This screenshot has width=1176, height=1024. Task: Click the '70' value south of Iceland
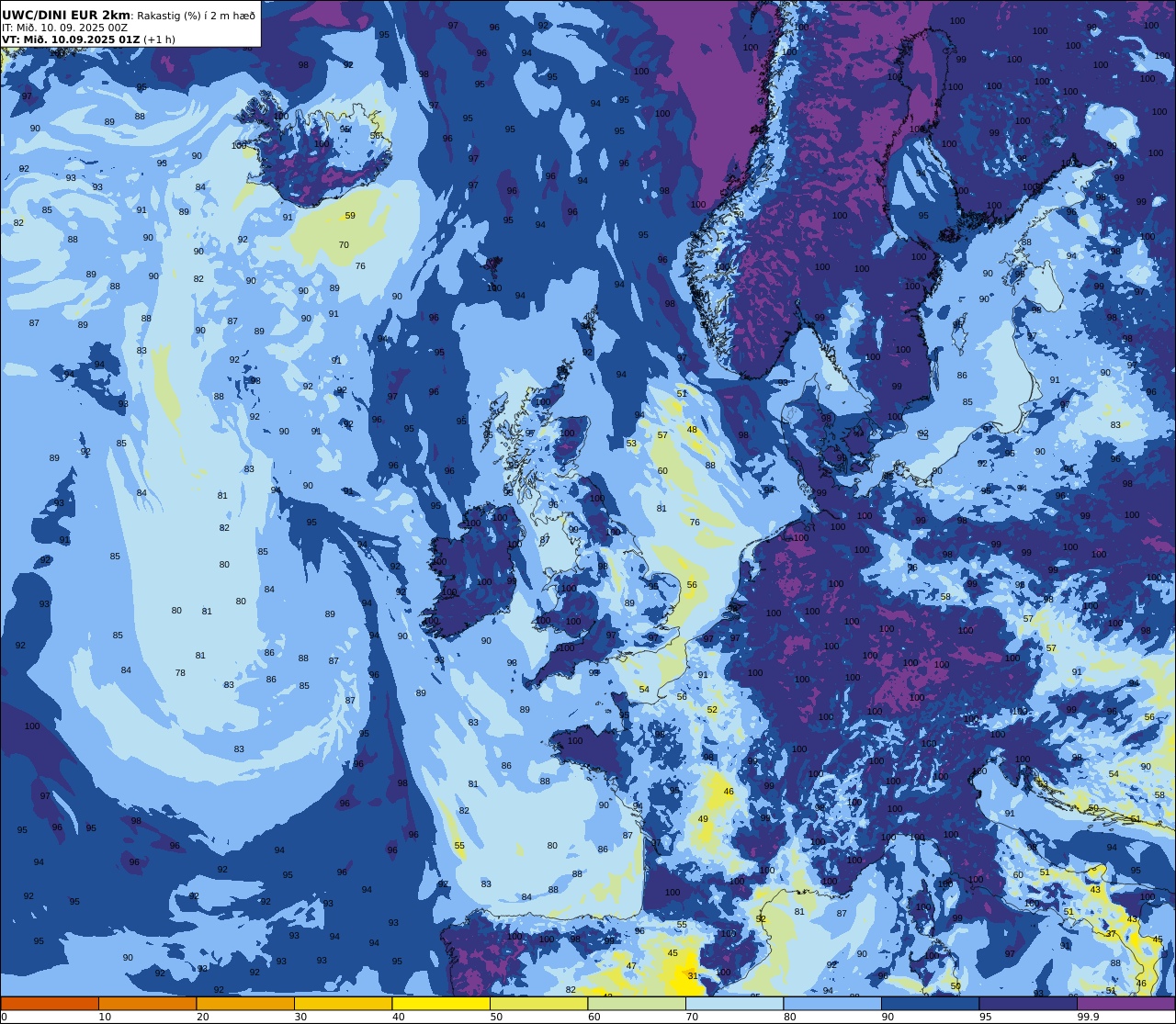[344, 245]
